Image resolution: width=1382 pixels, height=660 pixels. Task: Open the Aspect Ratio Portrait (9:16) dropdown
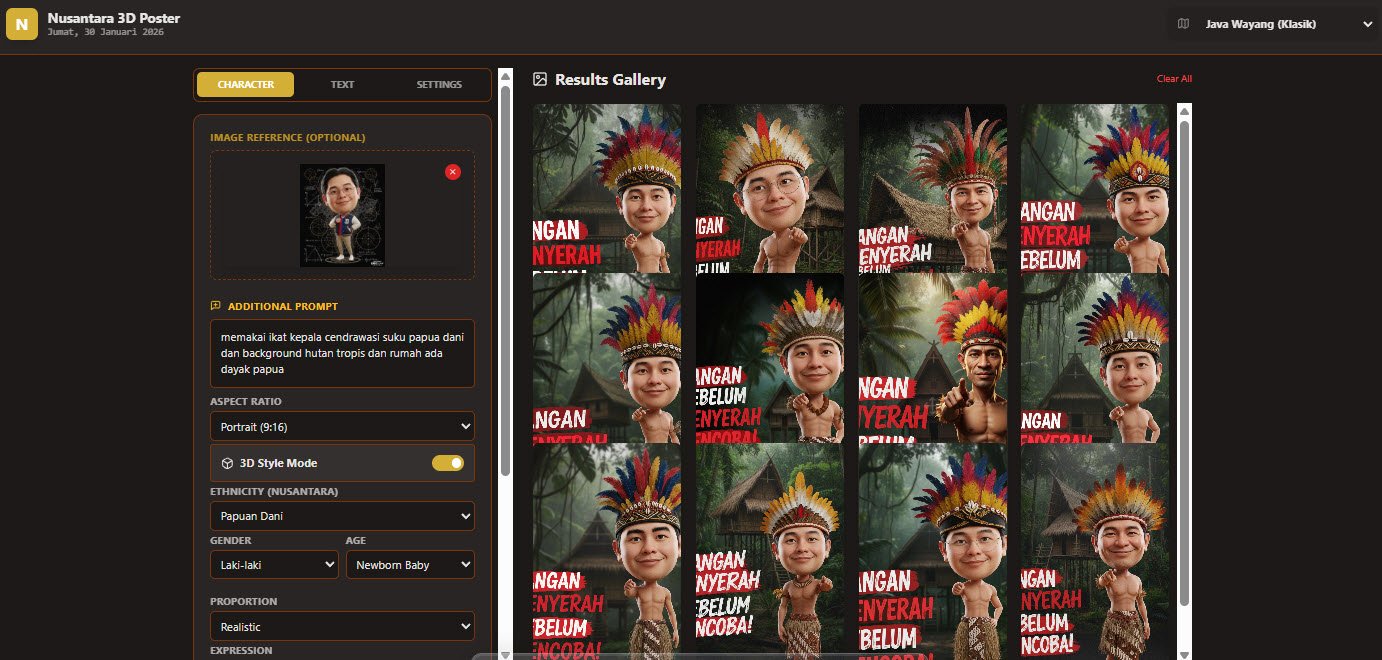click(x=342, y=426)
